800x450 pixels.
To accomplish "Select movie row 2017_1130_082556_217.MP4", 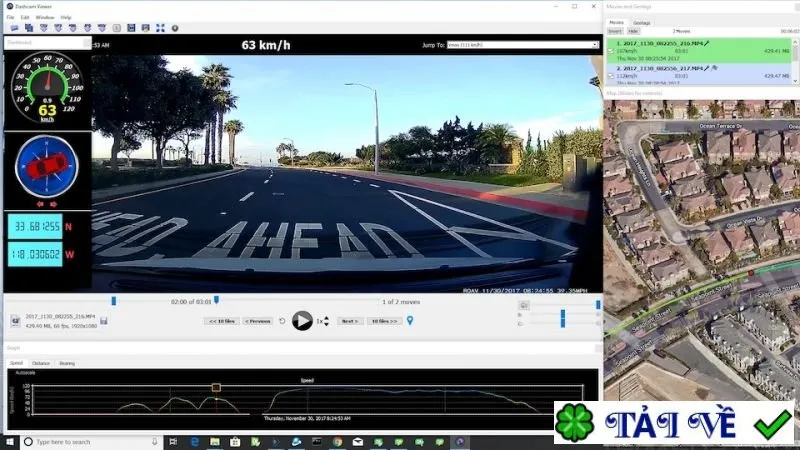I will coord(698,74).
